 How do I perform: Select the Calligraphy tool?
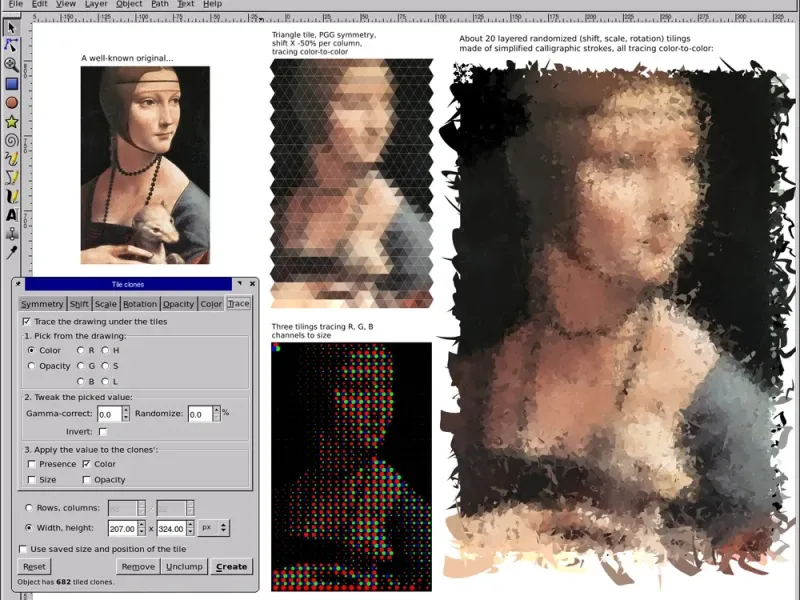pos(11,196)
